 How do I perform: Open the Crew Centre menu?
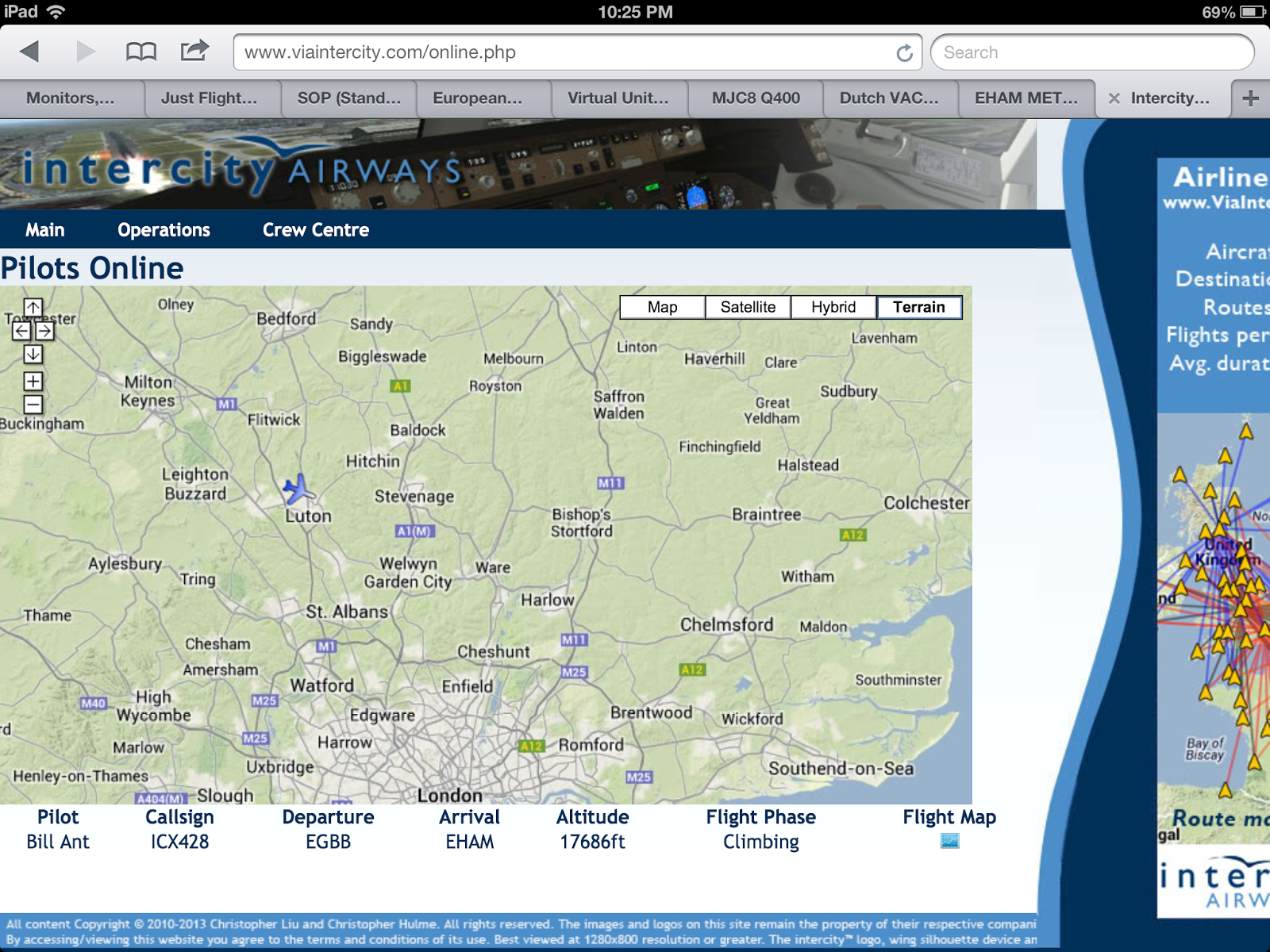point(316,230)
